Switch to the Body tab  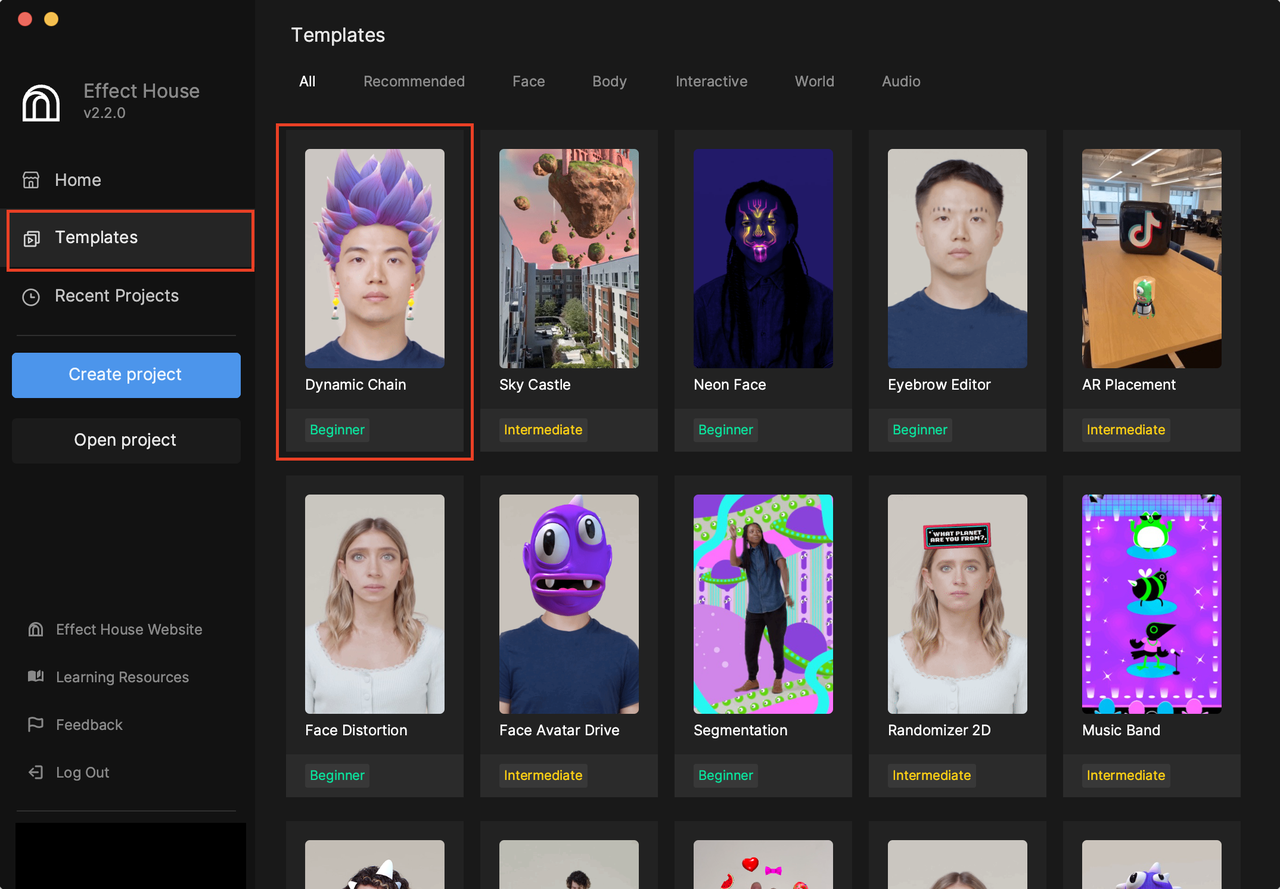point(609,81)
